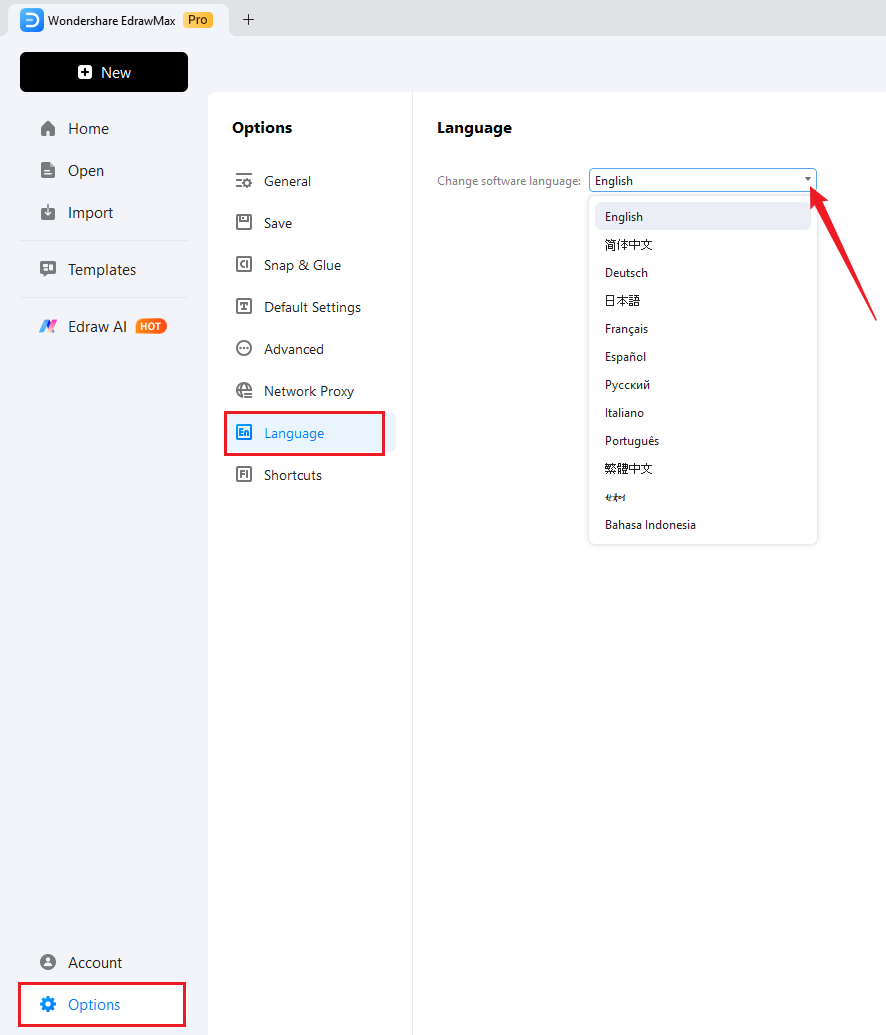Click the Shortcuts icon in Options
Screen dimensions: 886x1035
244,475
